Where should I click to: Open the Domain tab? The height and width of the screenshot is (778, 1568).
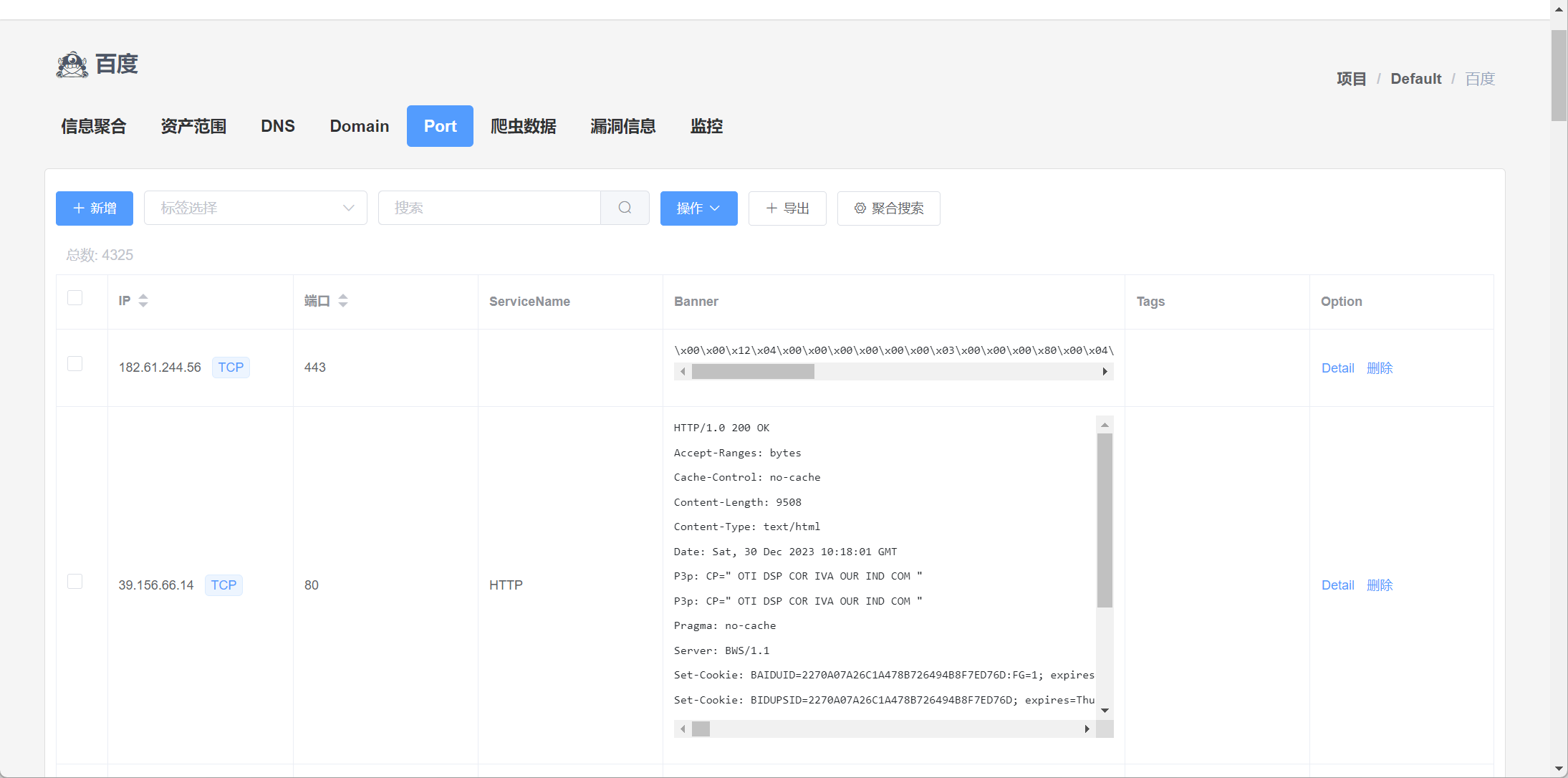(360, 126)
